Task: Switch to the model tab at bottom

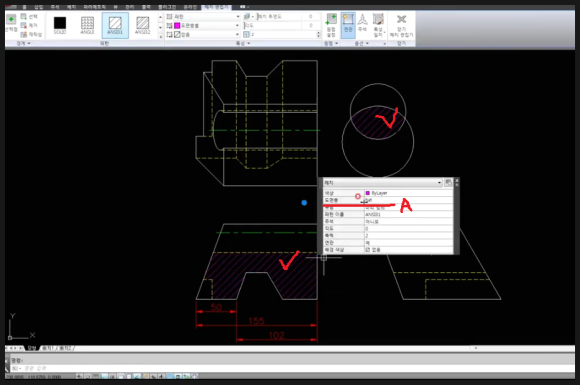Action: click(32, 348)
